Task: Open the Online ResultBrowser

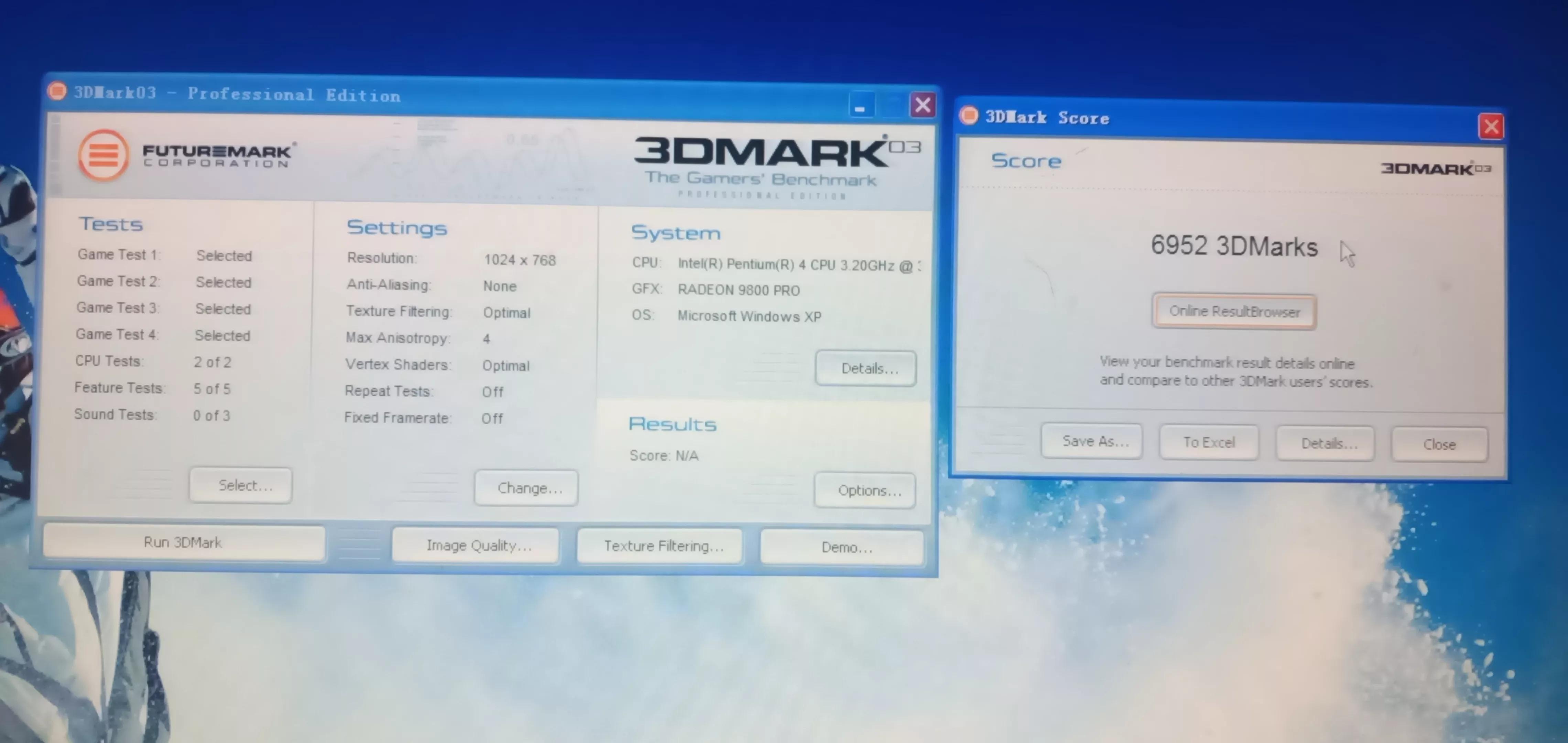Action: [1234, 311]
